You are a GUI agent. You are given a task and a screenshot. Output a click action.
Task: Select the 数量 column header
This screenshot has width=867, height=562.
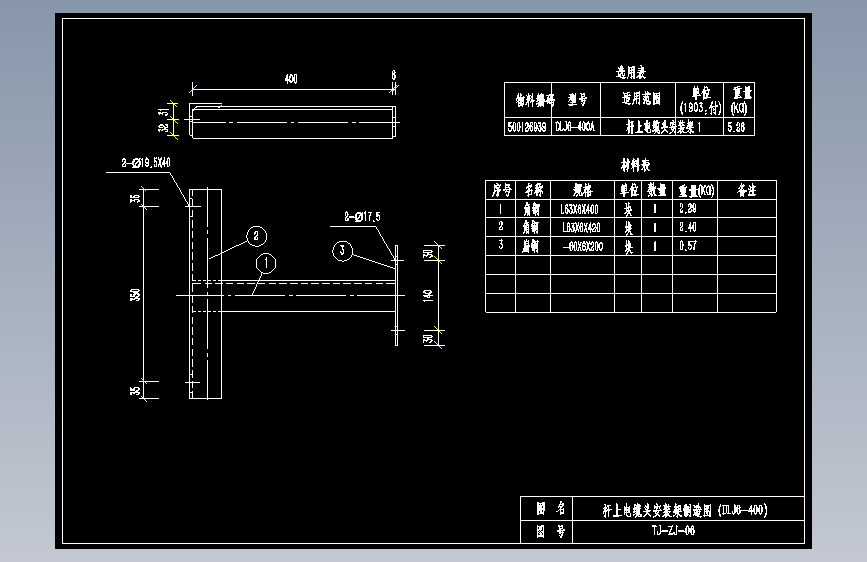pos(657,190)
